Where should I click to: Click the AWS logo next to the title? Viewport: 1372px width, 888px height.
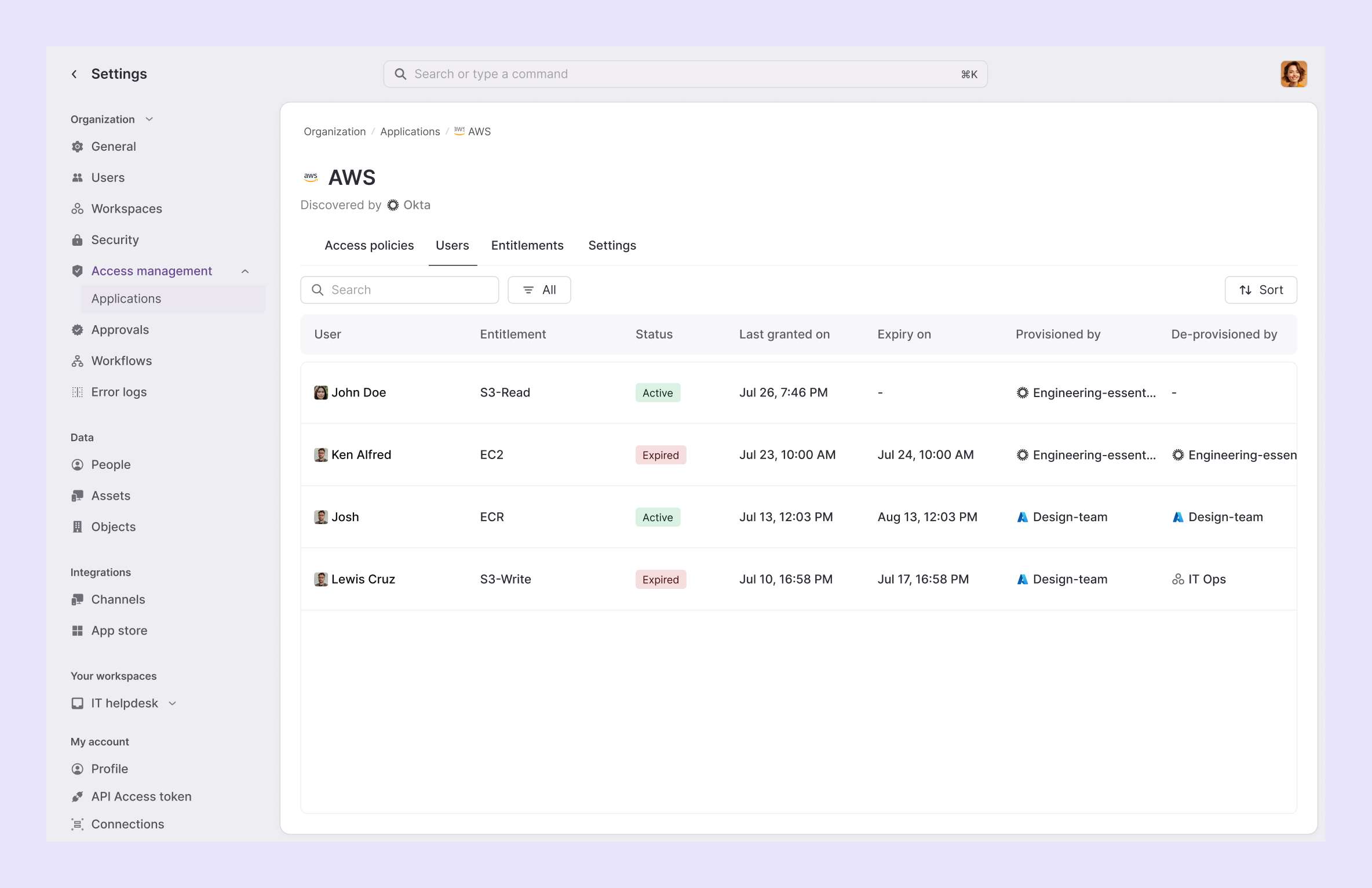click(x=311, y=177)
